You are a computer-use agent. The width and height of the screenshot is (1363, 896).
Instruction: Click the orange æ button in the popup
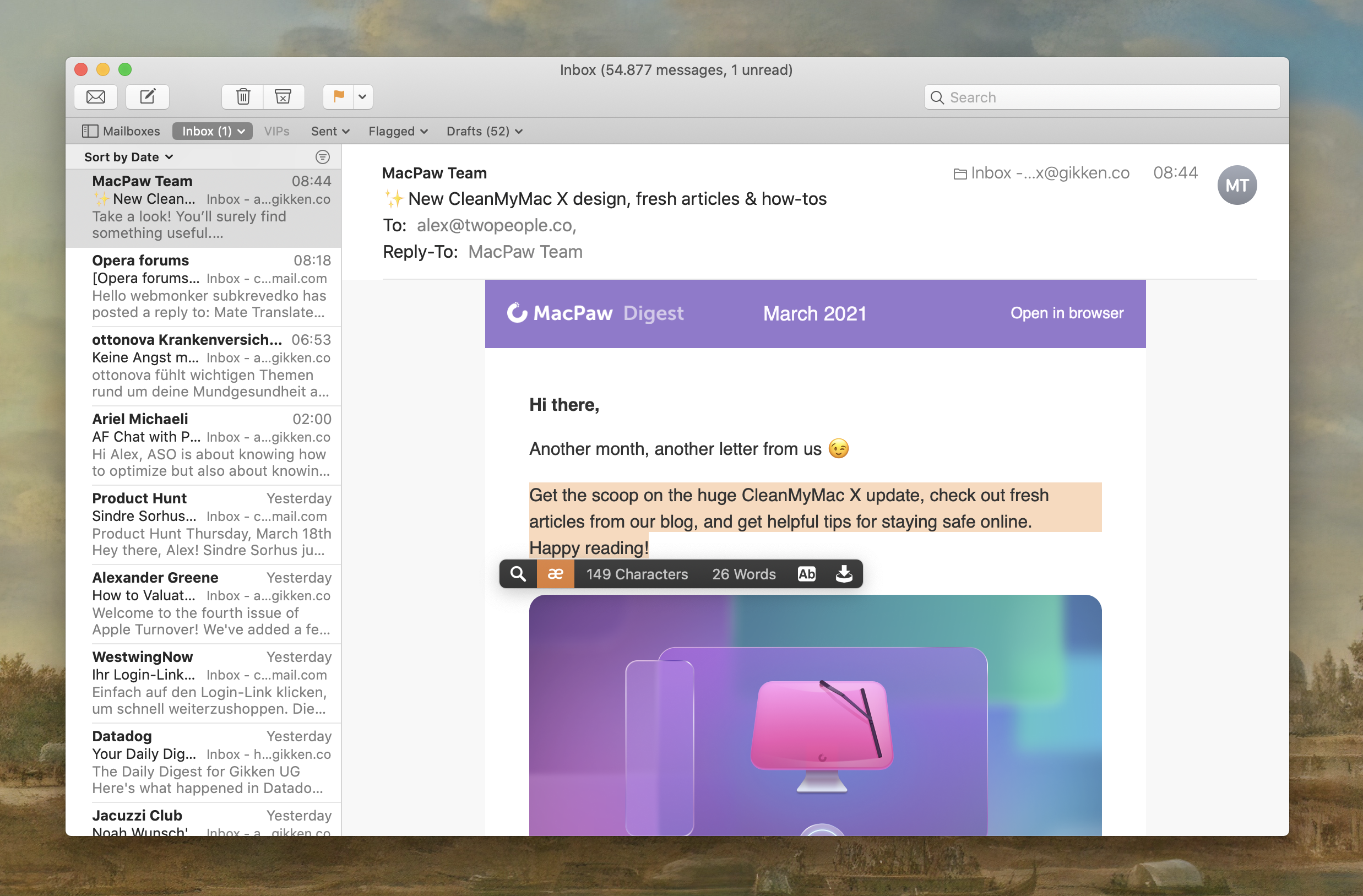click(x=555, y=574)
